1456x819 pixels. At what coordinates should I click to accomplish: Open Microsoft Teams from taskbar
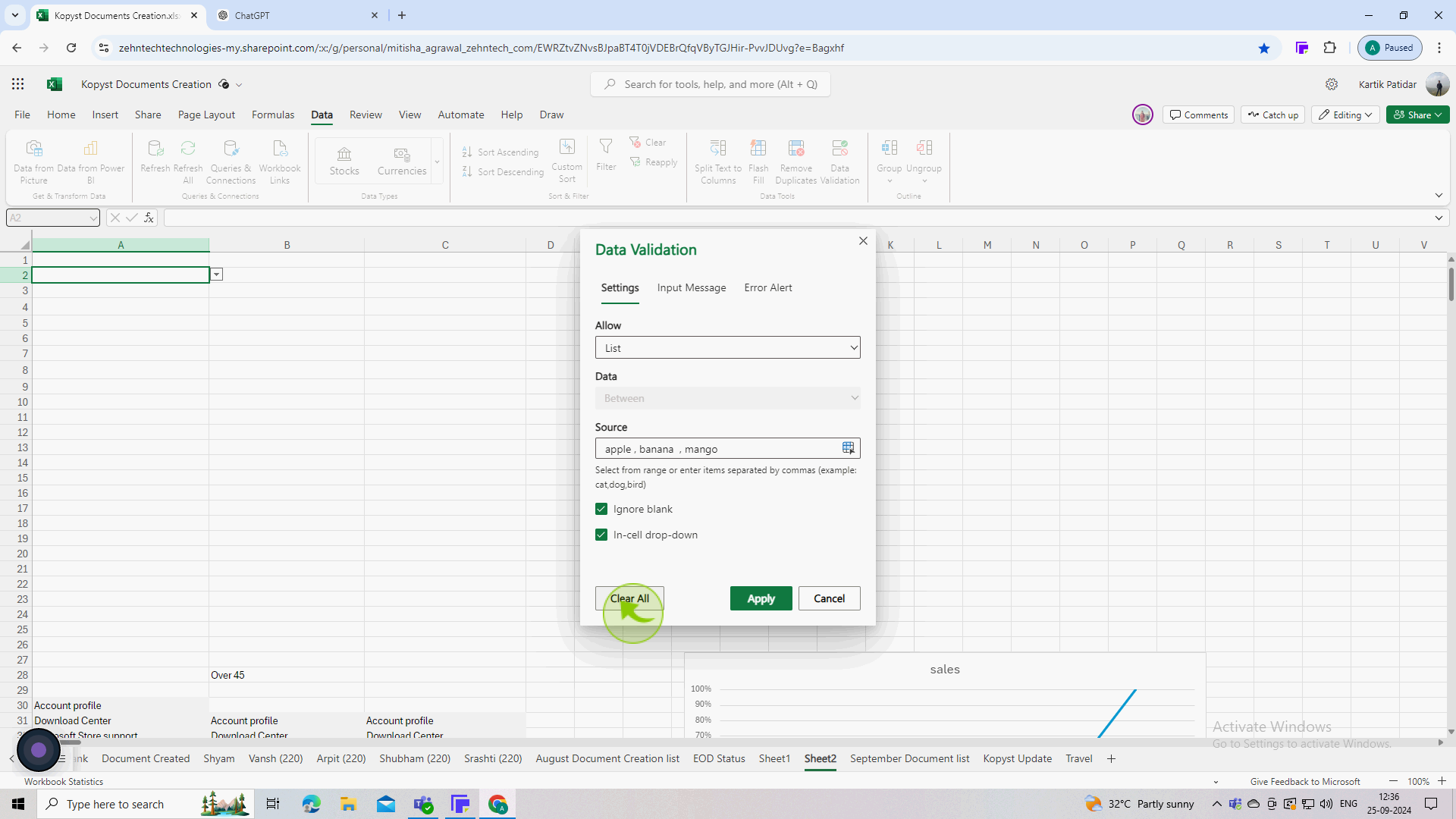pyautogui.click(x=423, y=804)
